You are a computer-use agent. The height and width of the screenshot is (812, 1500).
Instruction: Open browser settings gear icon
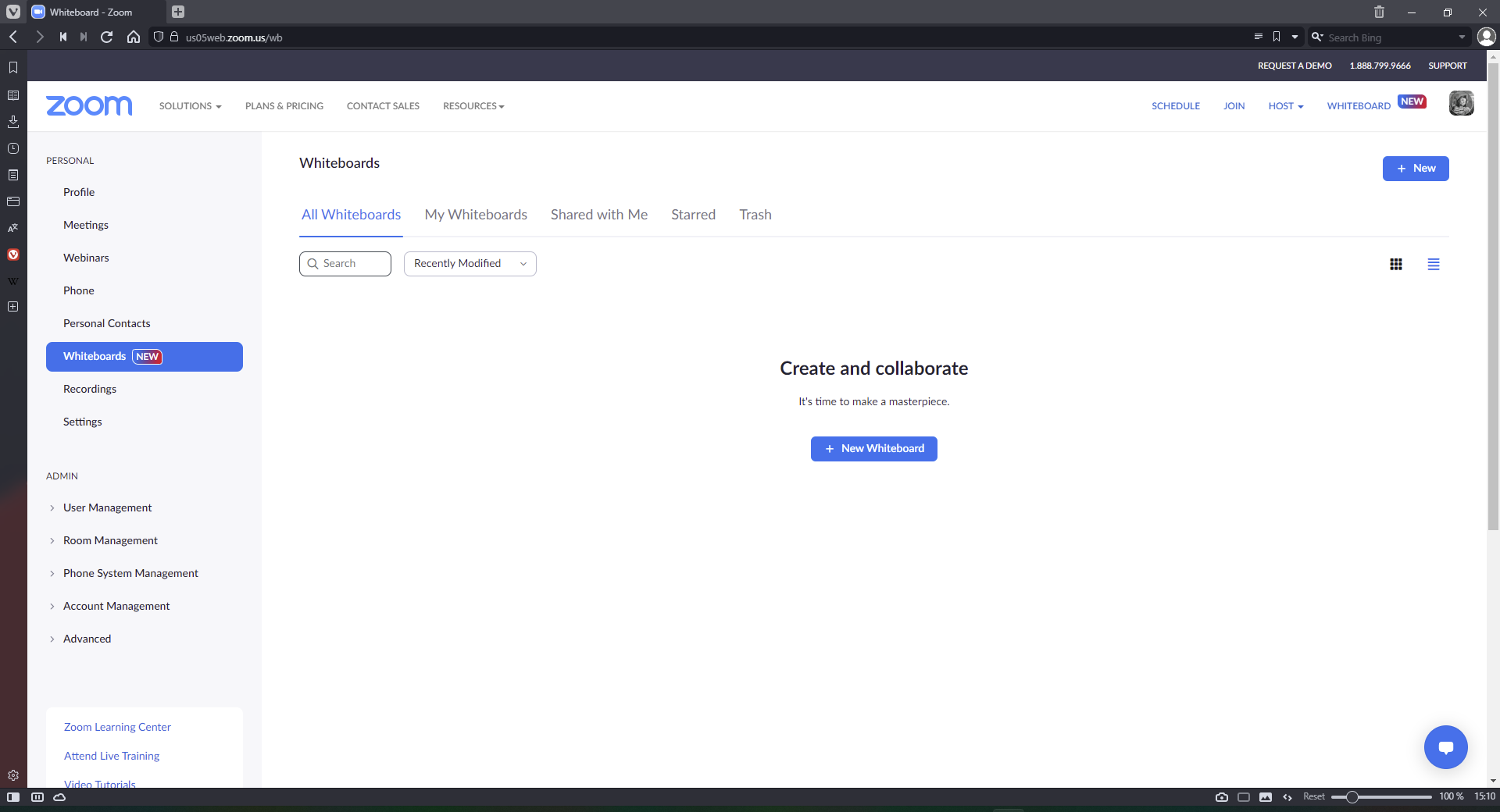(x=13, y=775)
